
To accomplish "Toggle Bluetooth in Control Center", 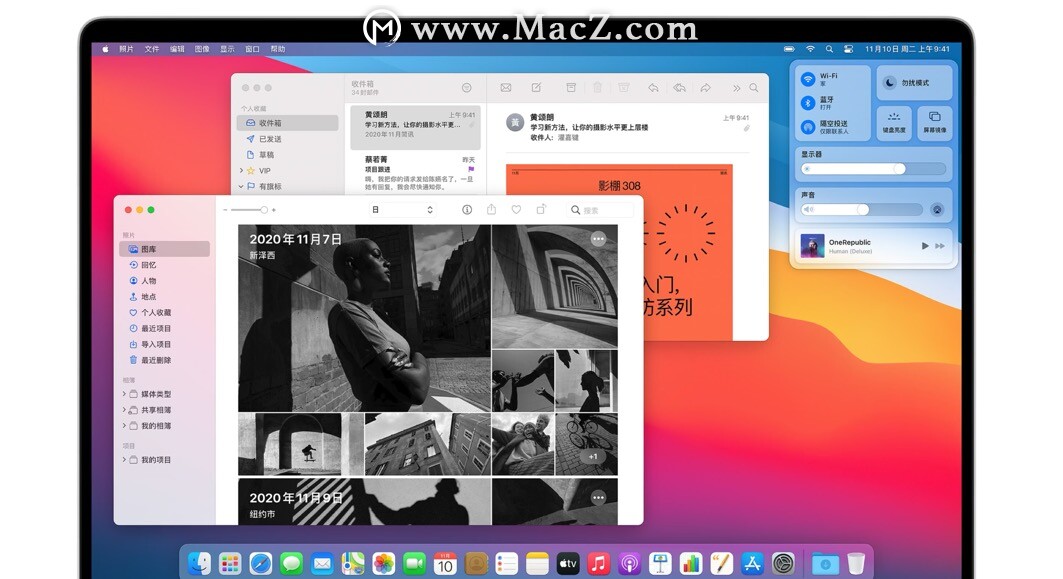I will click(x=807, y=103).
